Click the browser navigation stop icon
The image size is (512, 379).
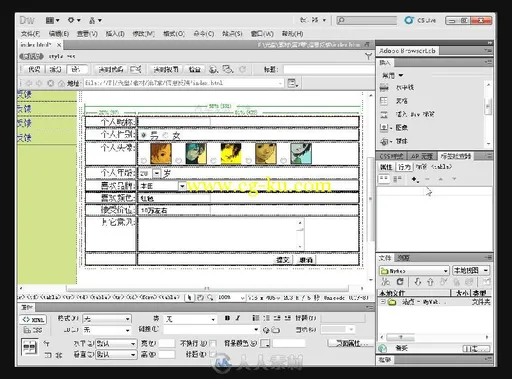click(50, 83)
